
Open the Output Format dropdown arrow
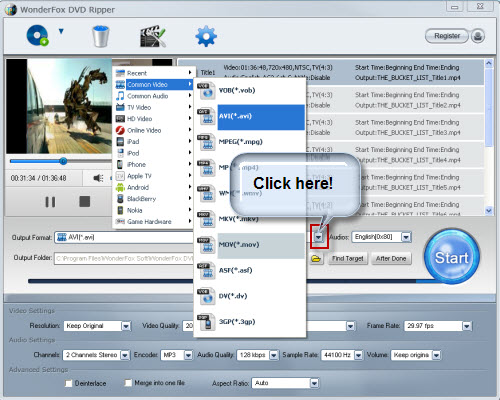(319, 237)
